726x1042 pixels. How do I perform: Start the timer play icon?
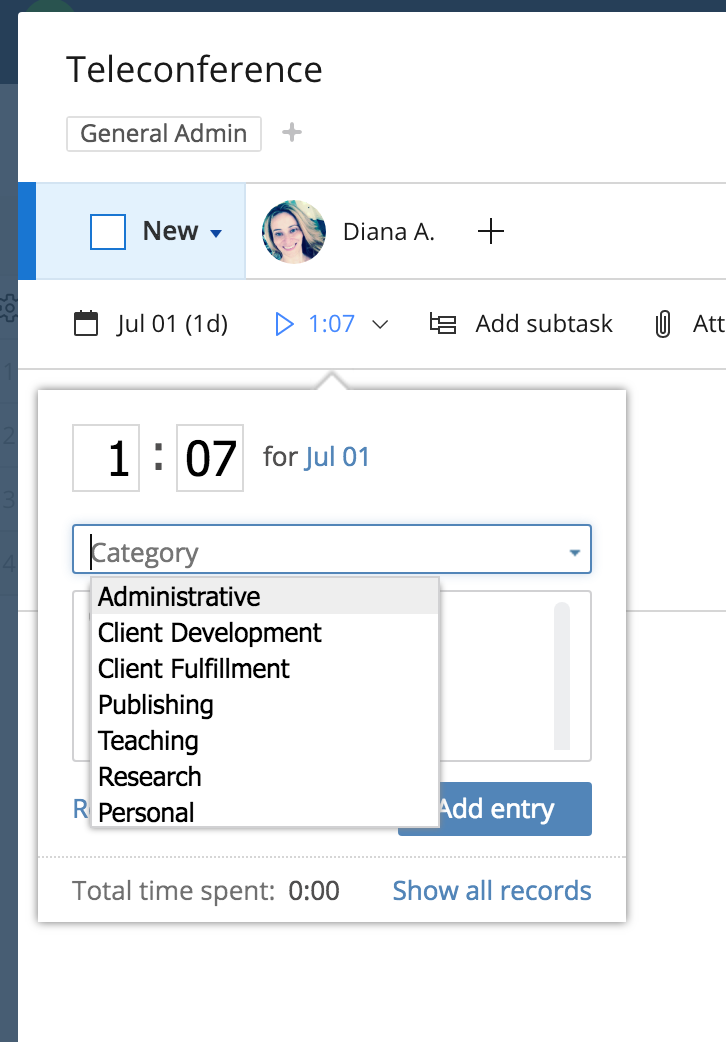pyautogui.click(x=284, y=323)
